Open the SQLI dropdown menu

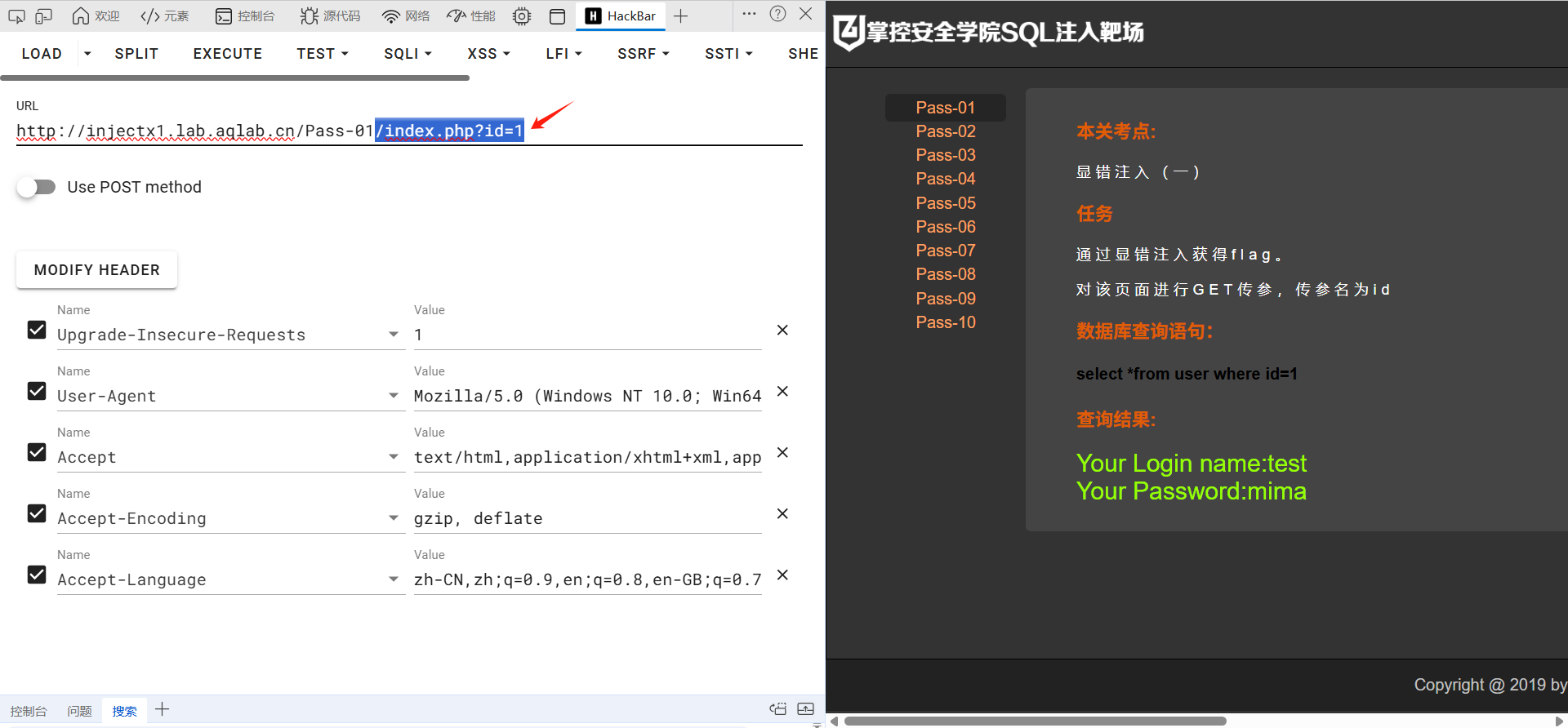pos(408,53)
